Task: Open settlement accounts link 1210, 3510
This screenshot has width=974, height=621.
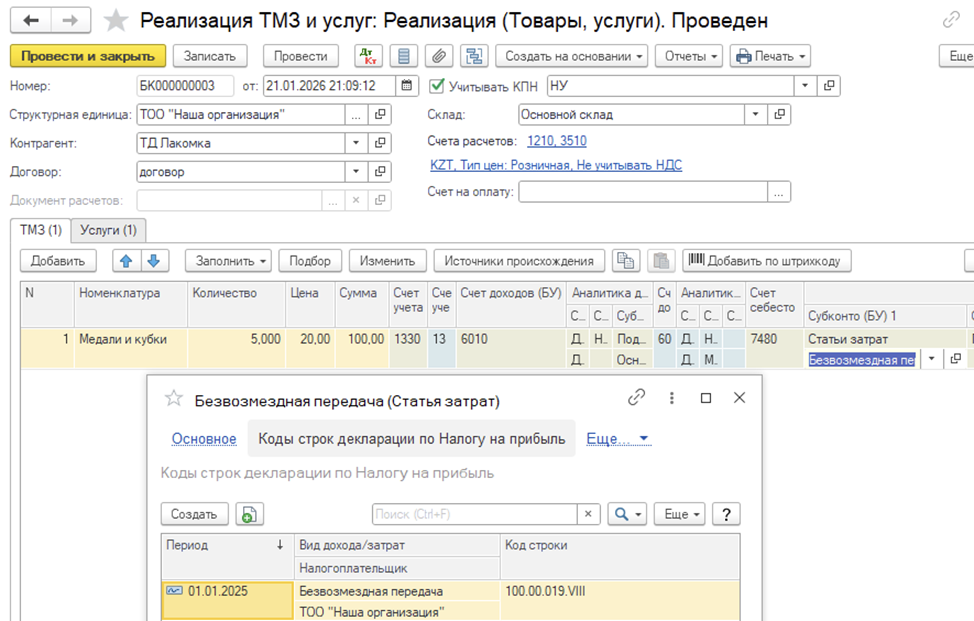Action: pos(557,141)
